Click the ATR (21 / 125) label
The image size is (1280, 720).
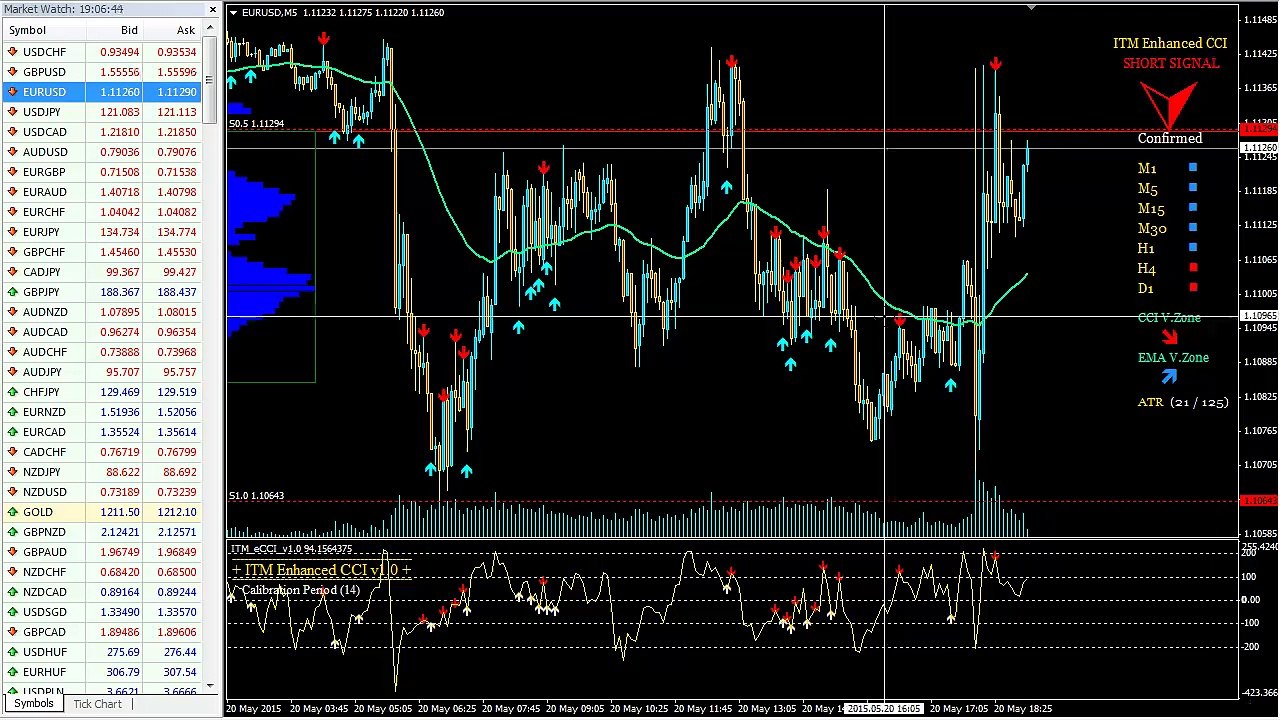coord(1183,402)
